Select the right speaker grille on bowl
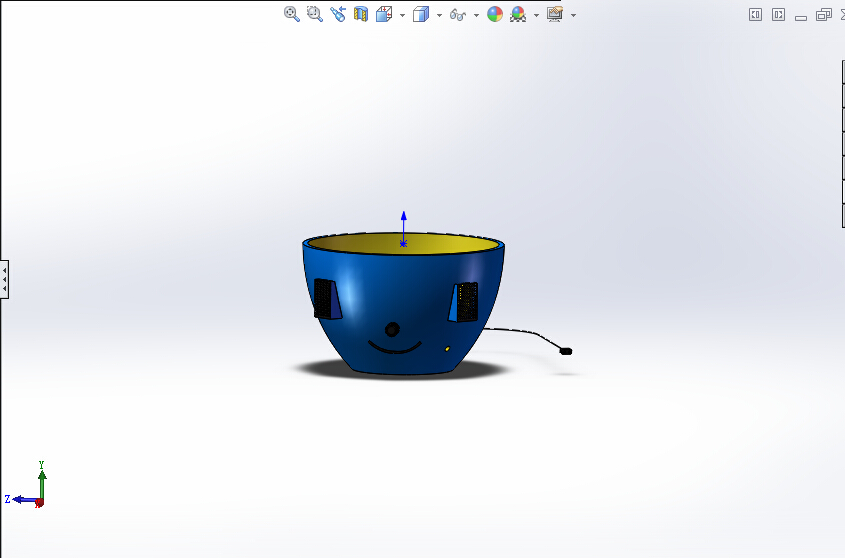The height and width of the screenshot is (558, 845). [x=467, y=301]
